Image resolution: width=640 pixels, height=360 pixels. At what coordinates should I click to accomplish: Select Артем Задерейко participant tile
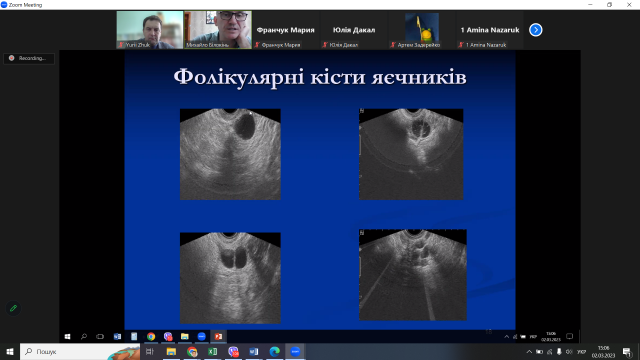click(x=422, y=30)
